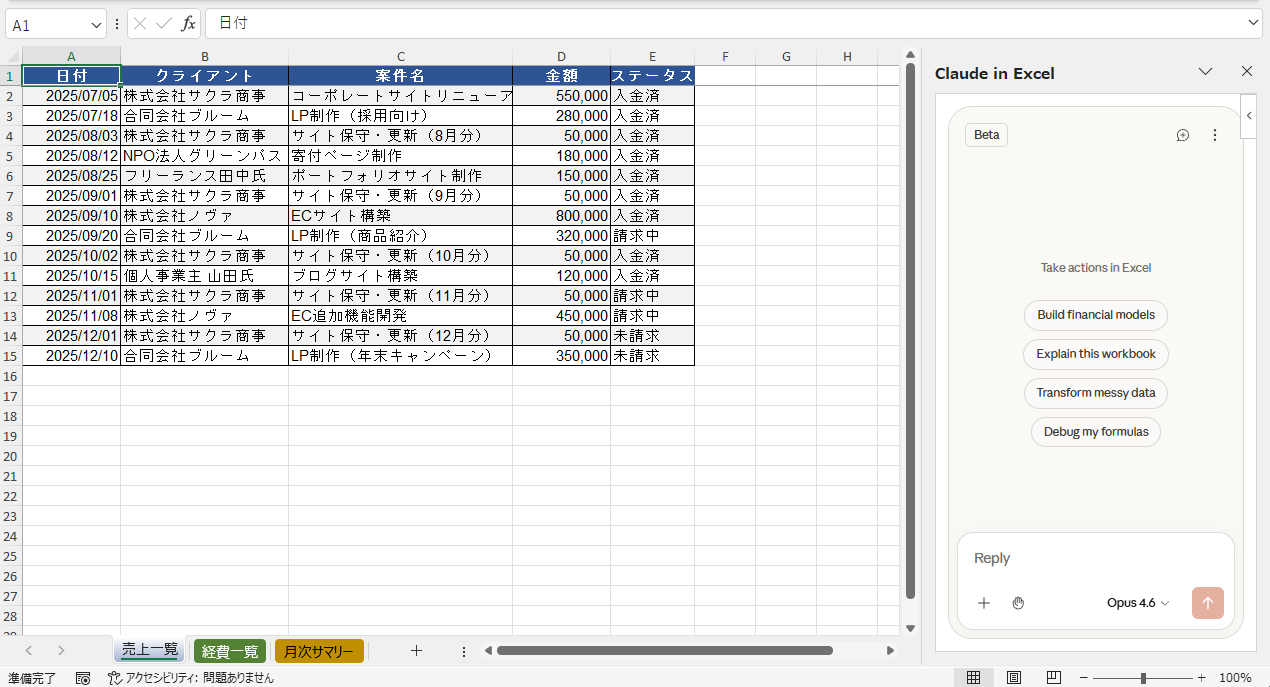1270x687 pixels.
Task: Open the Opus 4.6 model dropdown
Action: 1138,603
